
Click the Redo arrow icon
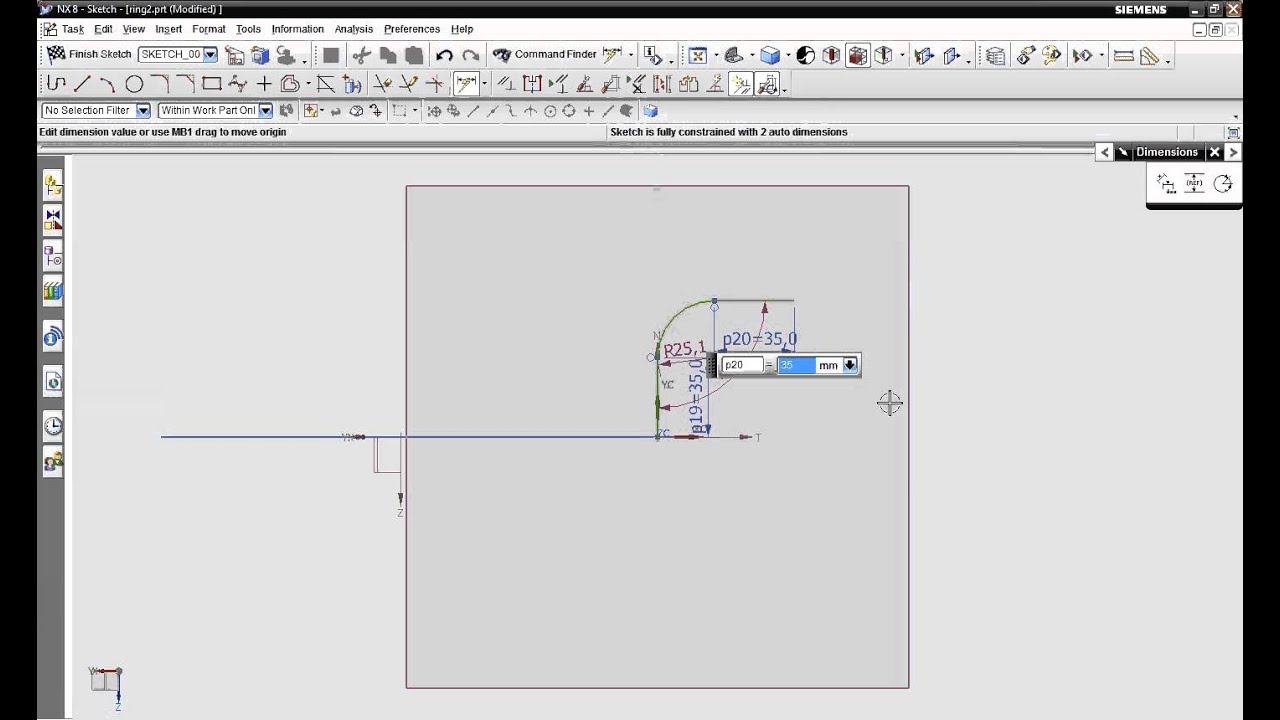[x=470, y=55]
